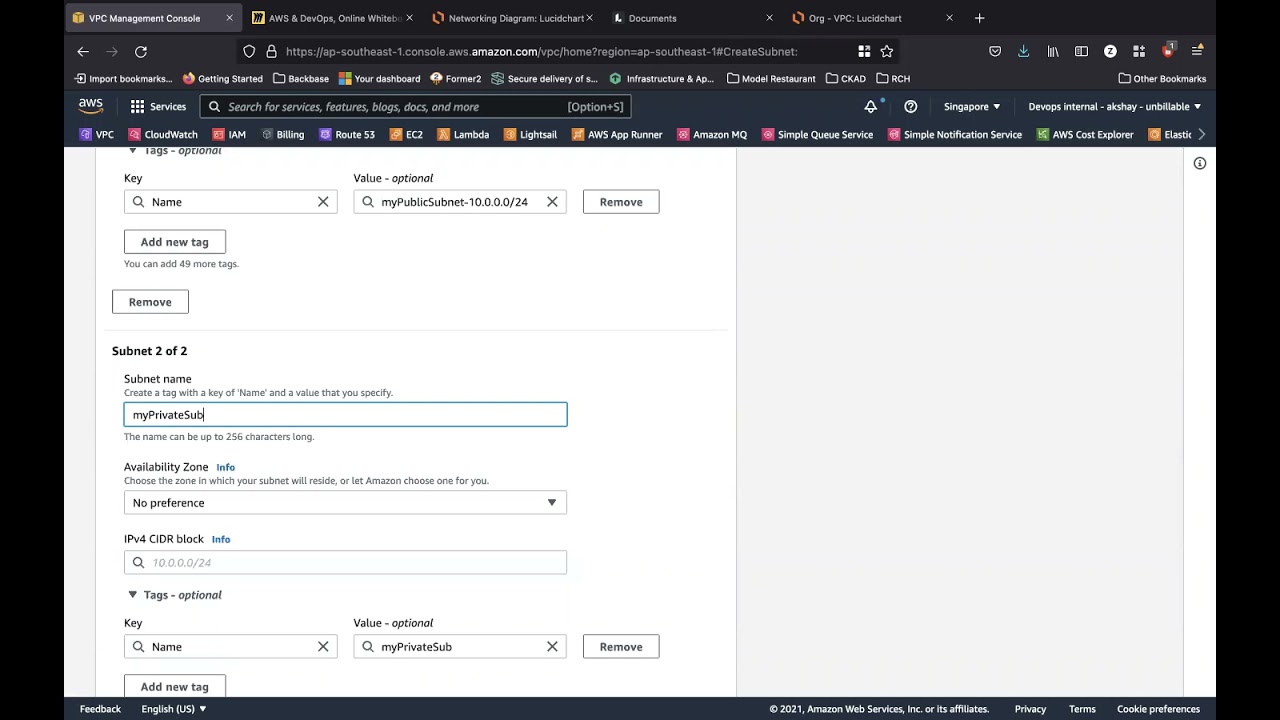The height and width of the screenshot is (720, 1280).
Task: Clear Name key in Subnet 2 tag
Action: [x=323, y=647]
